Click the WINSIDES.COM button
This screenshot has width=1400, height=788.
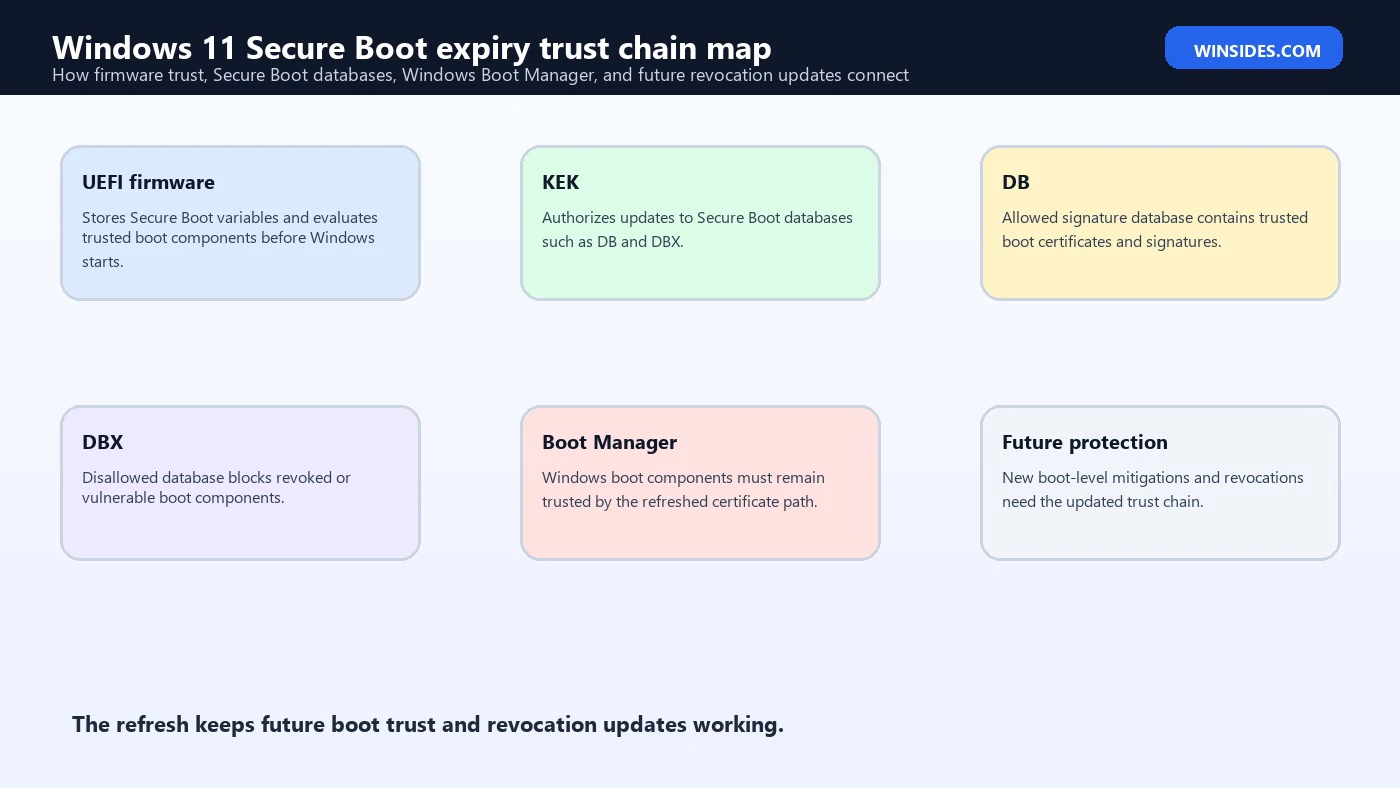click(1254, 48)
